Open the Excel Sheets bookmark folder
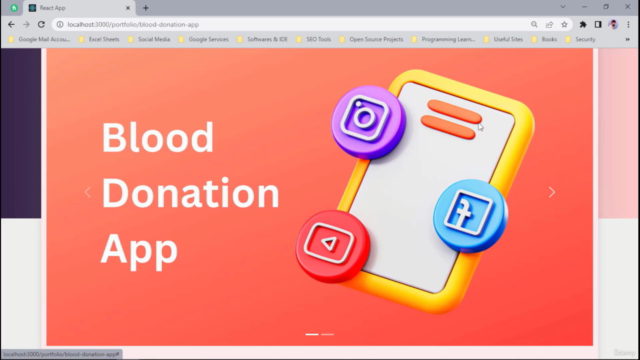This screenshot has width=640, height=360. (x=99, y=39)
